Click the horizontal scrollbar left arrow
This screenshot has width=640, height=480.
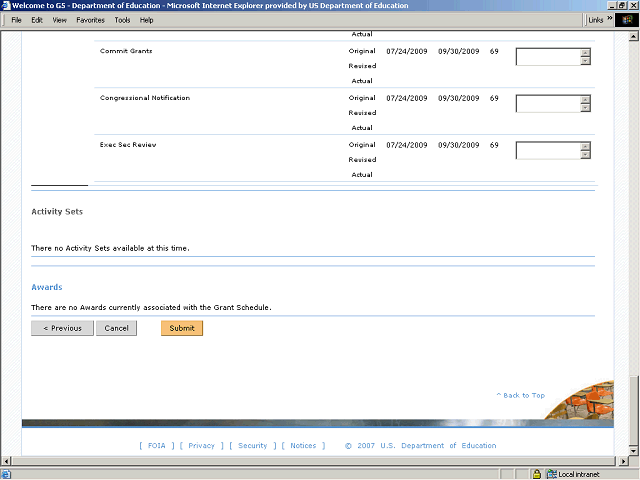pos(6,461)
